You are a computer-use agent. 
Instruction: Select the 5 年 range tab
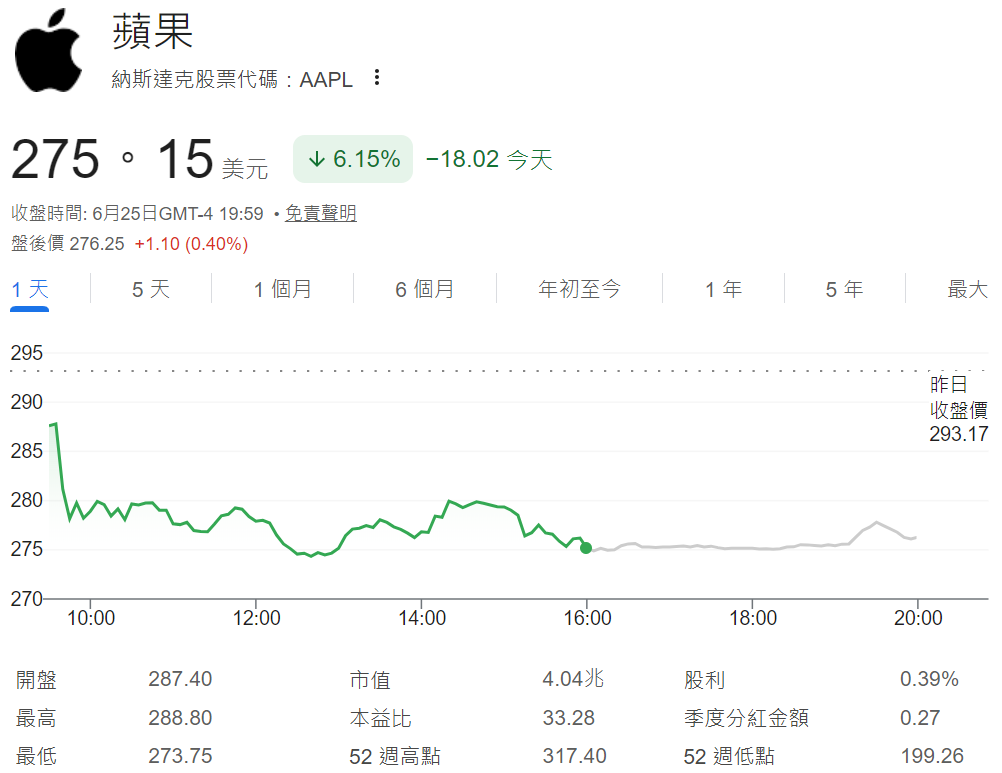844,289
